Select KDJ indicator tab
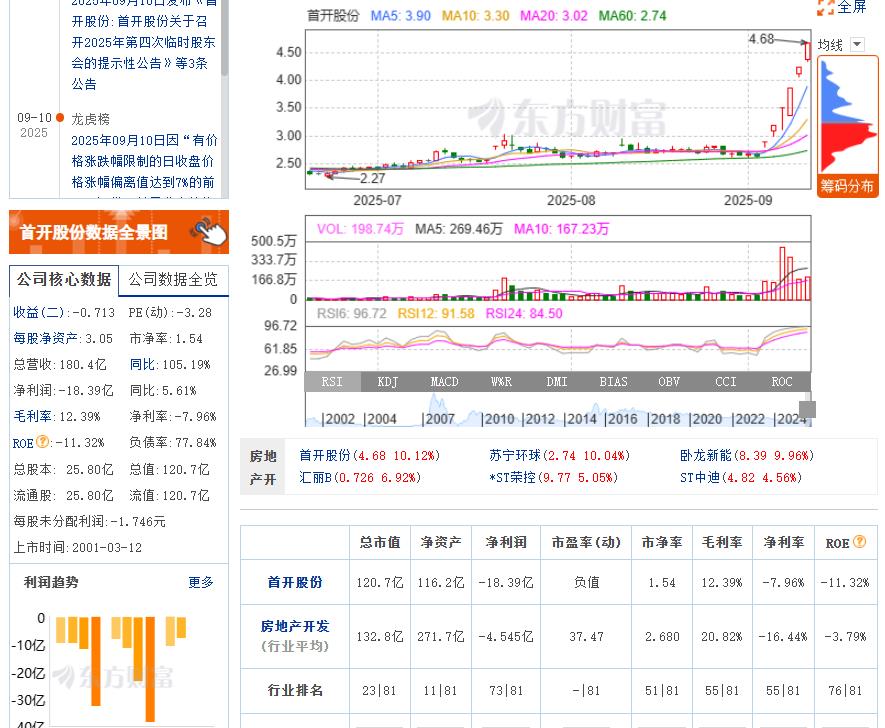Screen dimensions: 885x728 (x=388, y=382)
